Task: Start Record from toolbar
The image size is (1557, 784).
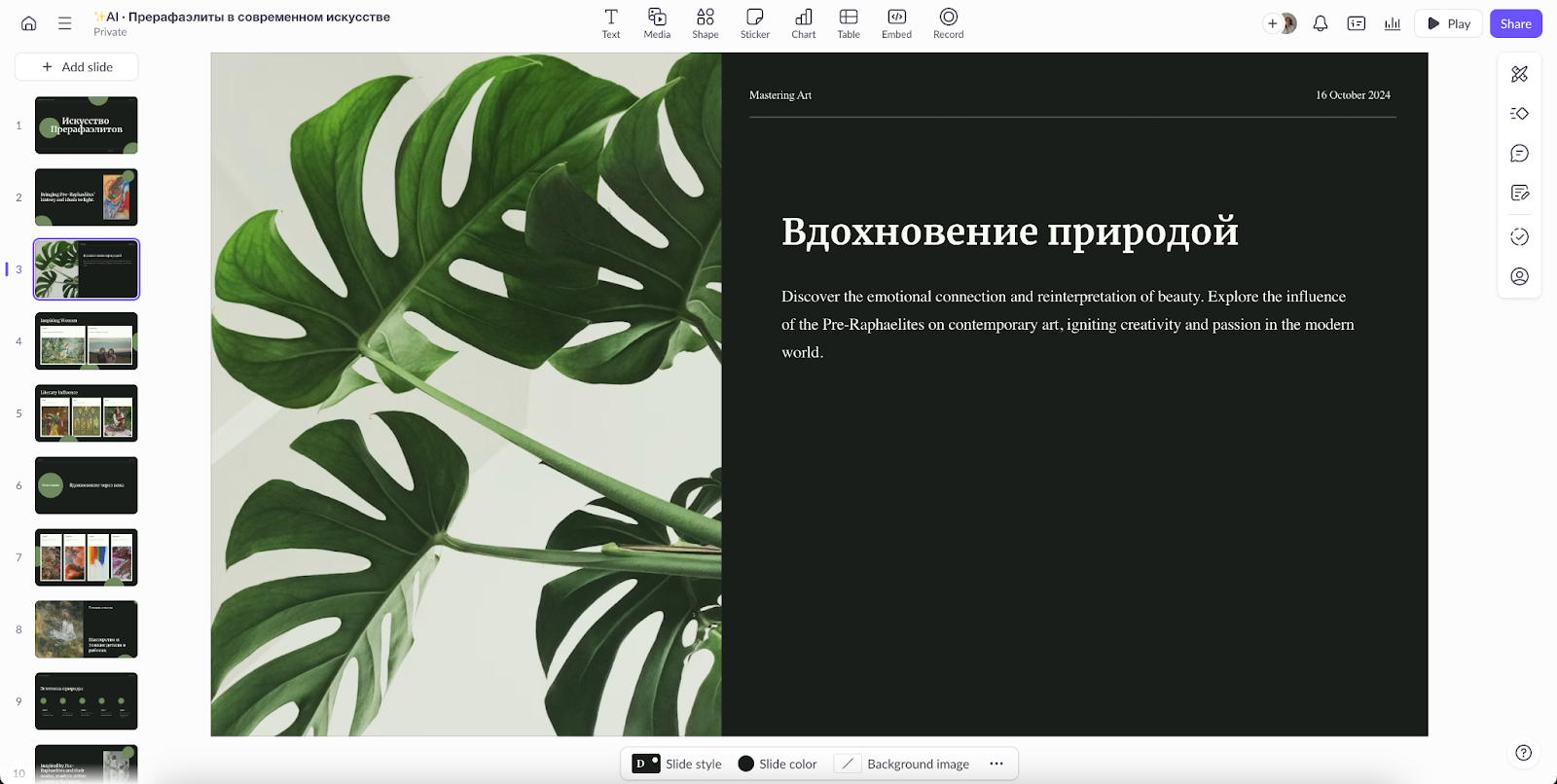Action: tap(949, 23)
